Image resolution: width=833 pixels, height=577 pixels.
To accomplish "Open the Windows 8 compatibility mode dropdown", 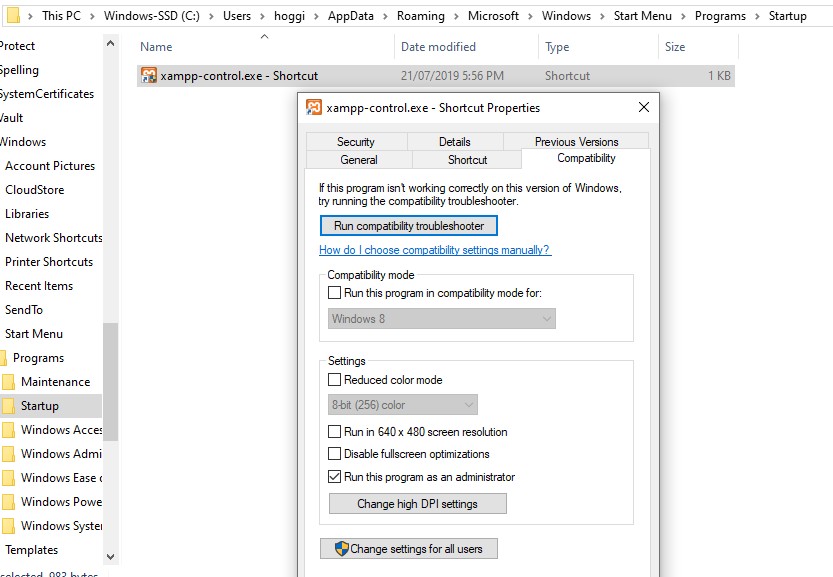I will [546, 316].
